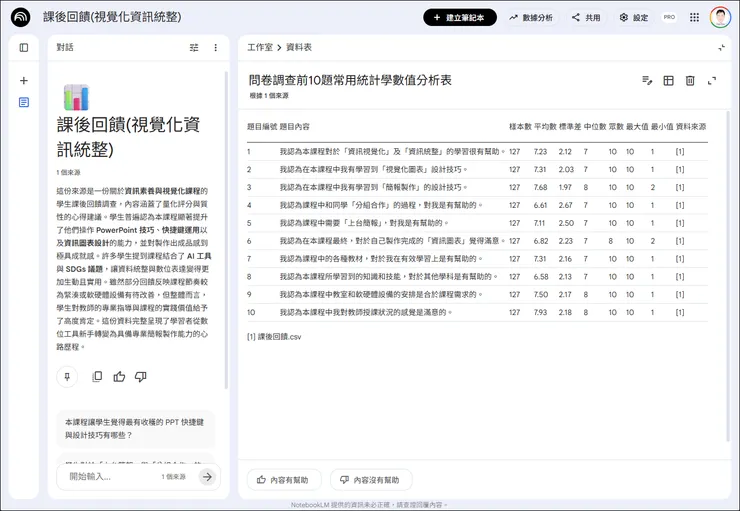740x511 pixels.
Task: Click the edit table notes icon
Action: click(647, 81)
